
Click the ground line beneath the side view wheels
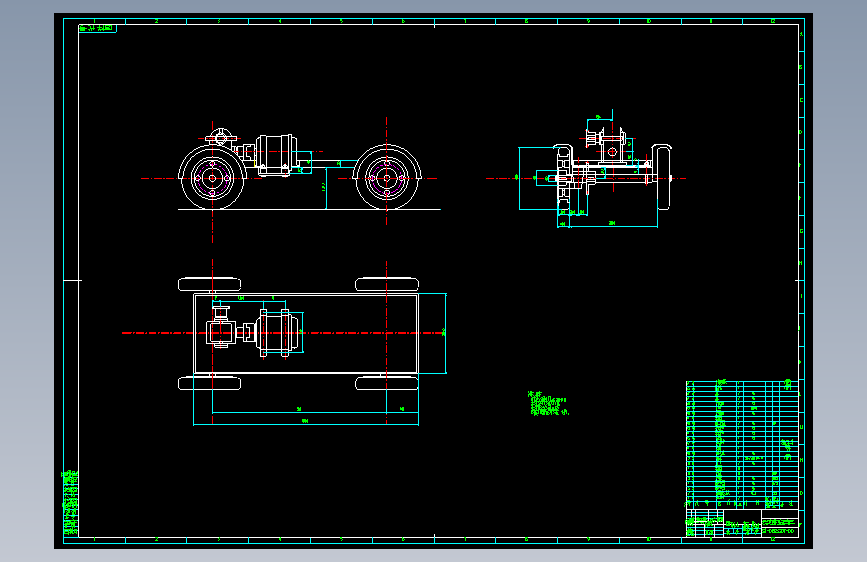tap(309, 210)
